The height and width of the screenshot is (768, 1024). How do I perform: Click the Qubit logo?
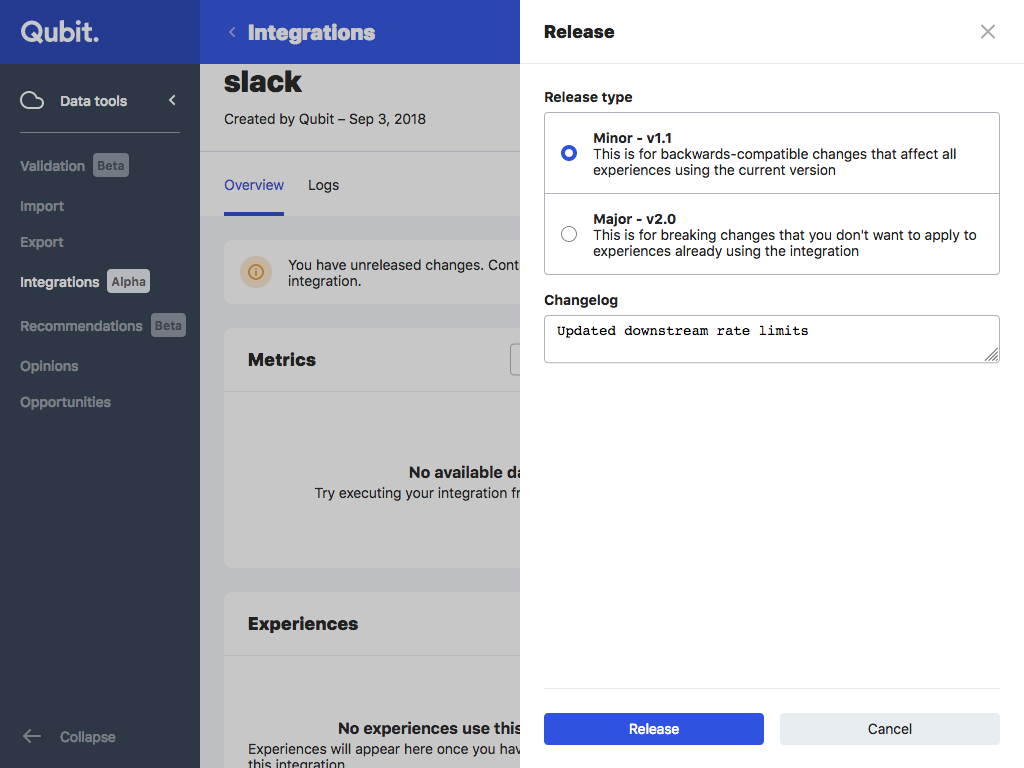tap(59, 32)
